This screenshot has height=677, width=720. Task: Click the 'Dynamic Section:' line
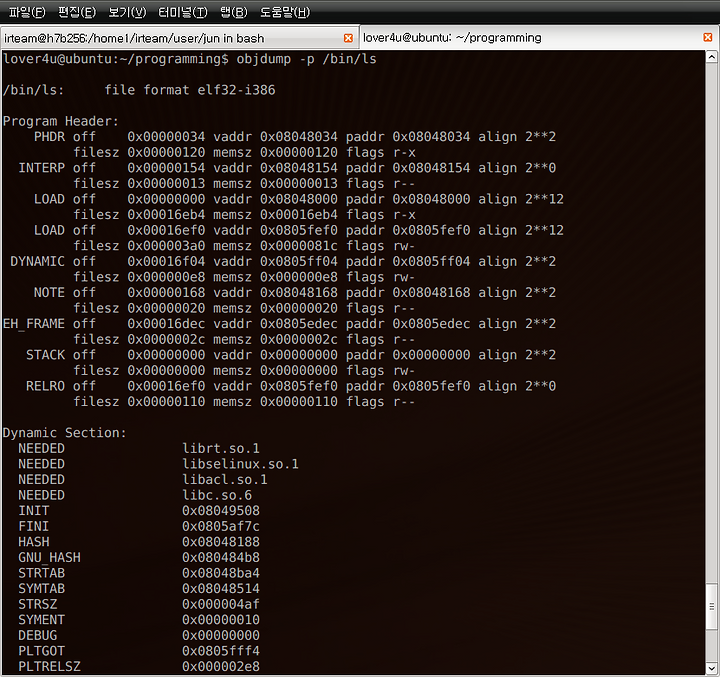[x=64, y=433]
